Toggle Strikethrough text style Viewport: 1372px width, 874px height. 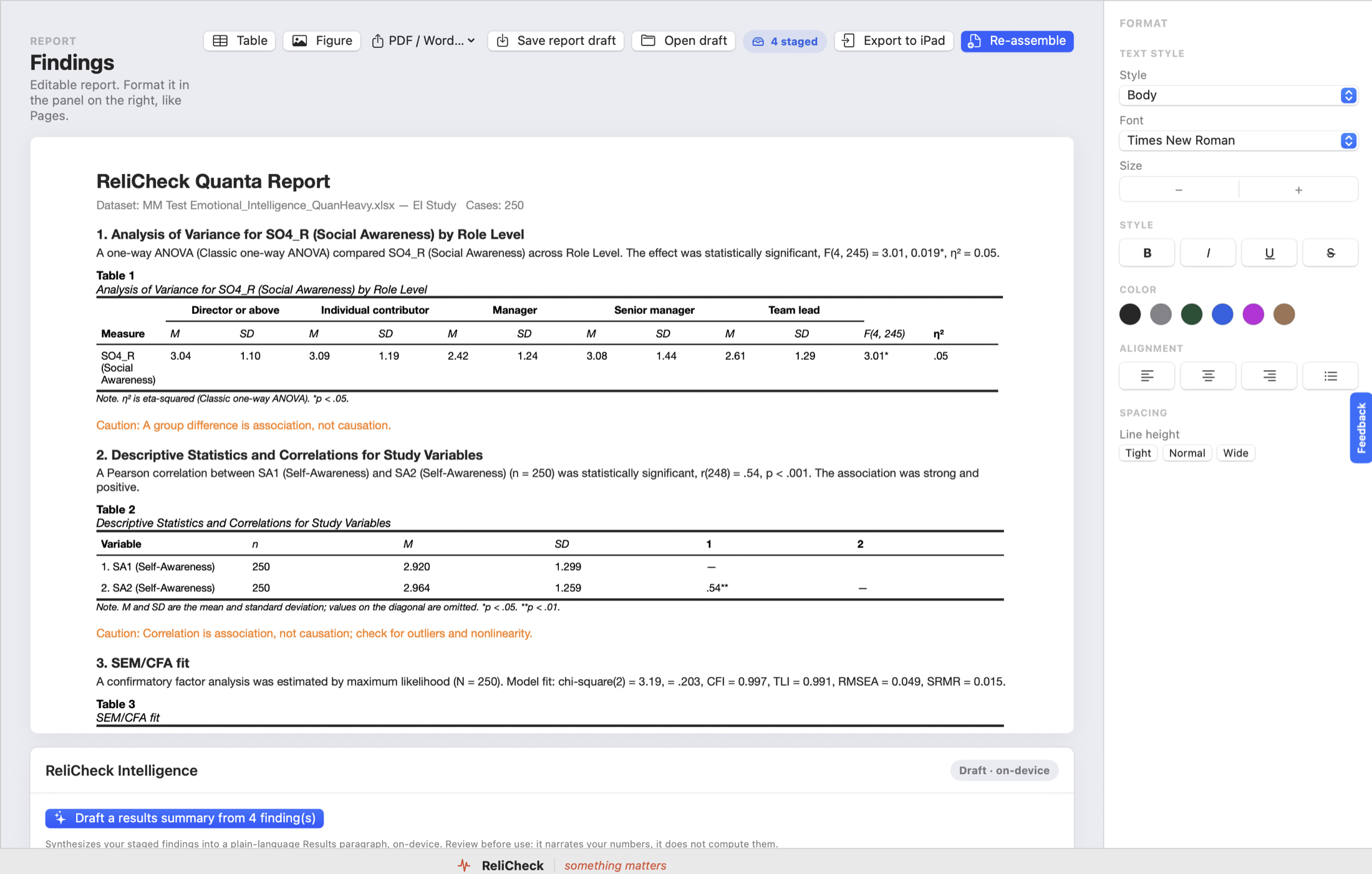pos(1330,253)
